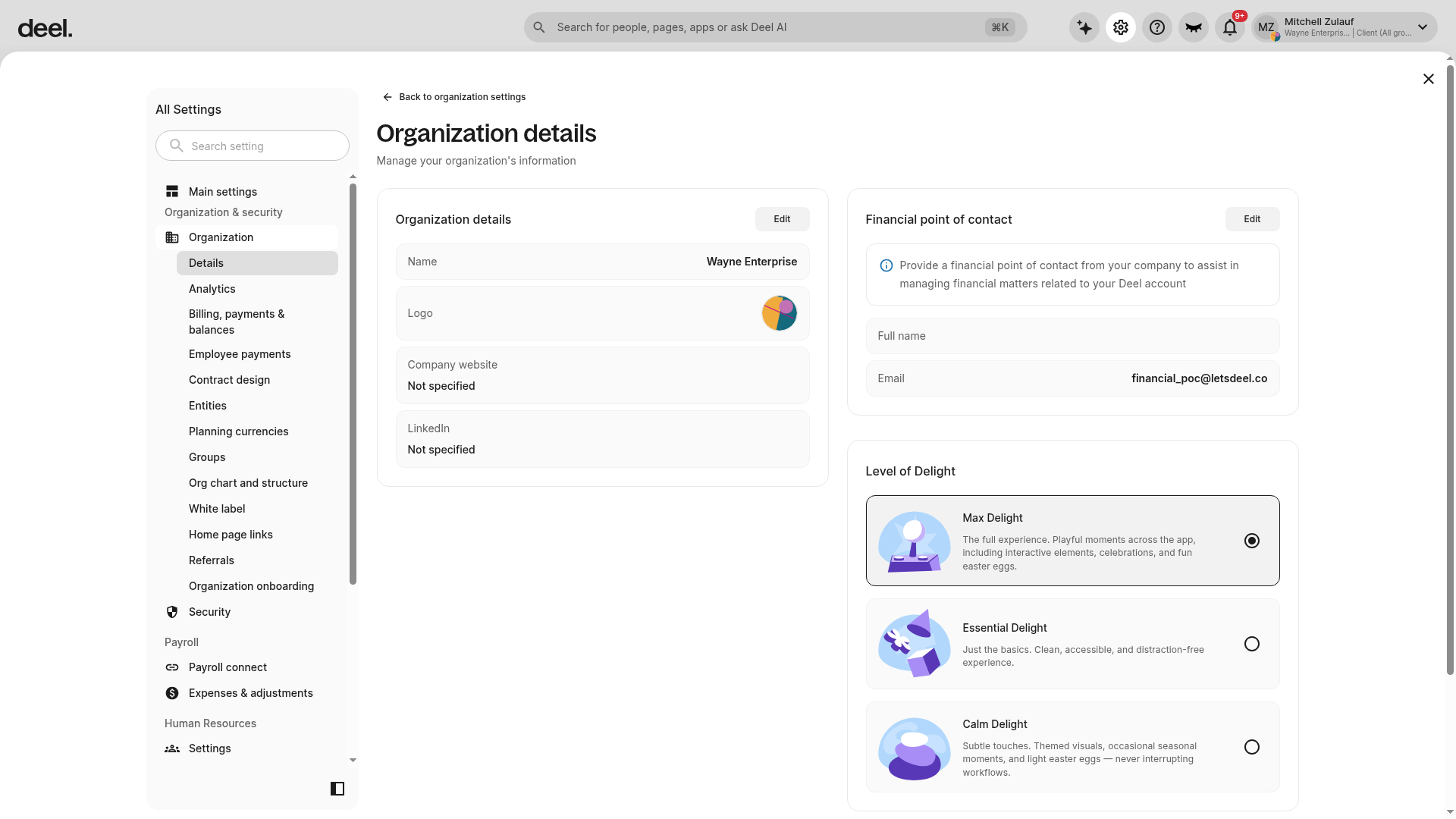Click the MZ profile avatar
This screenshot has height=819, width=1456.
[1266, 28]
